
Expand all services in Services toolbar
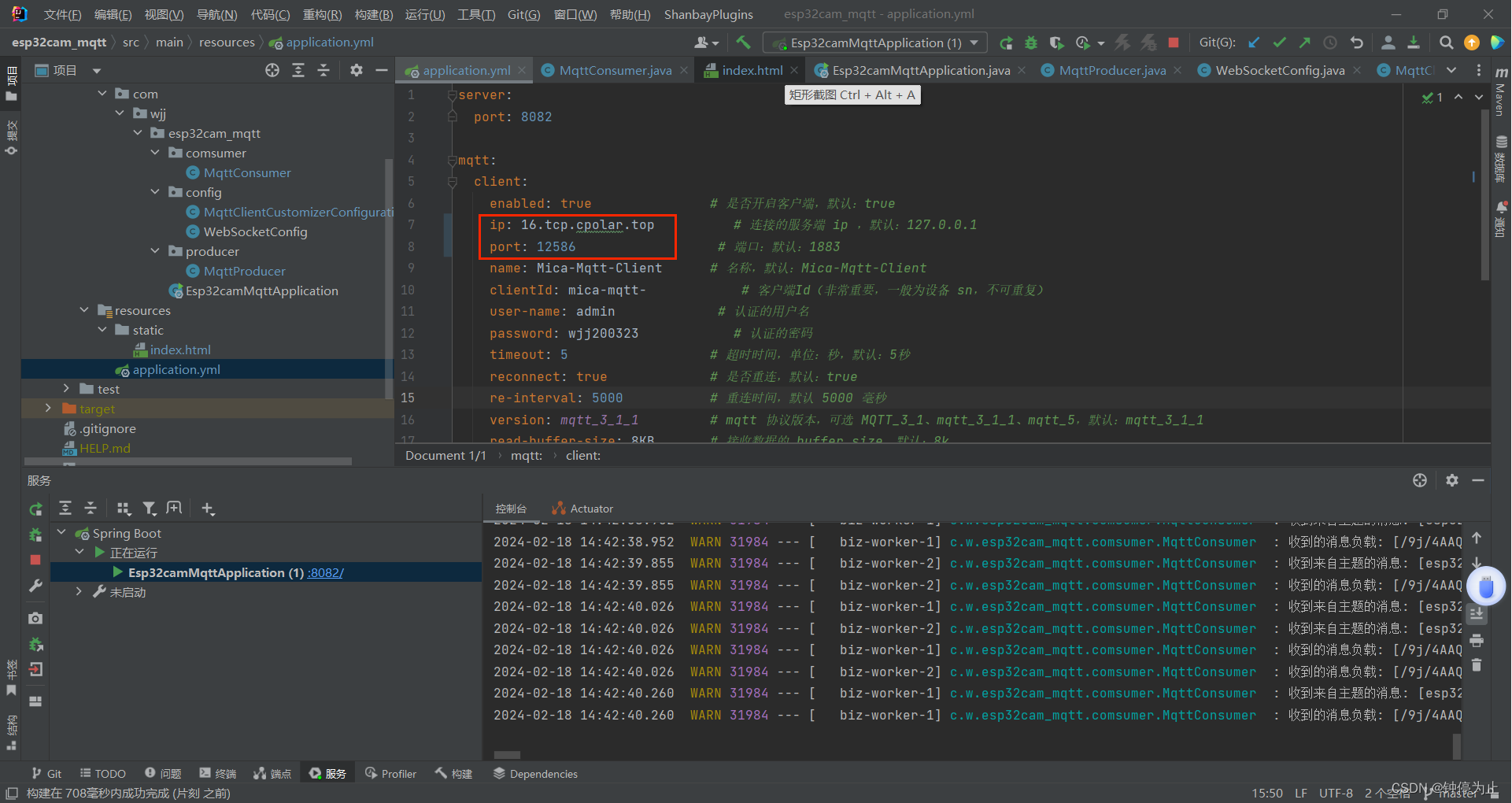tap(65, 509)
